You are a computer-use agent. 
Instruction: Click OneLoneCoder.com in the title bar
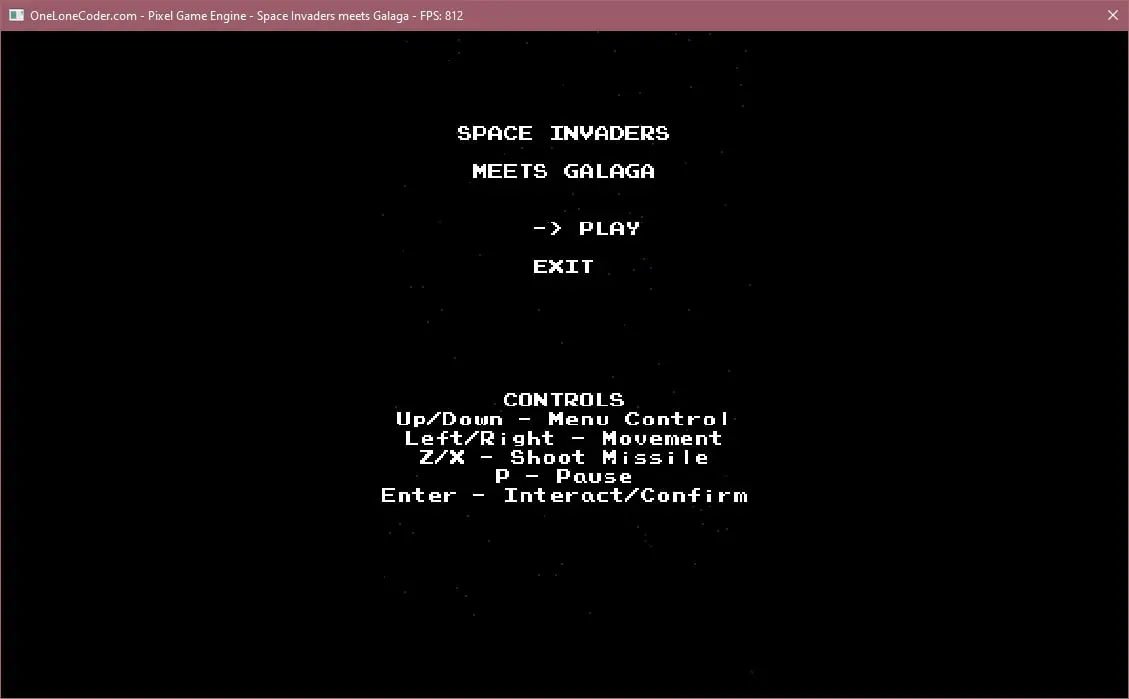84,15
